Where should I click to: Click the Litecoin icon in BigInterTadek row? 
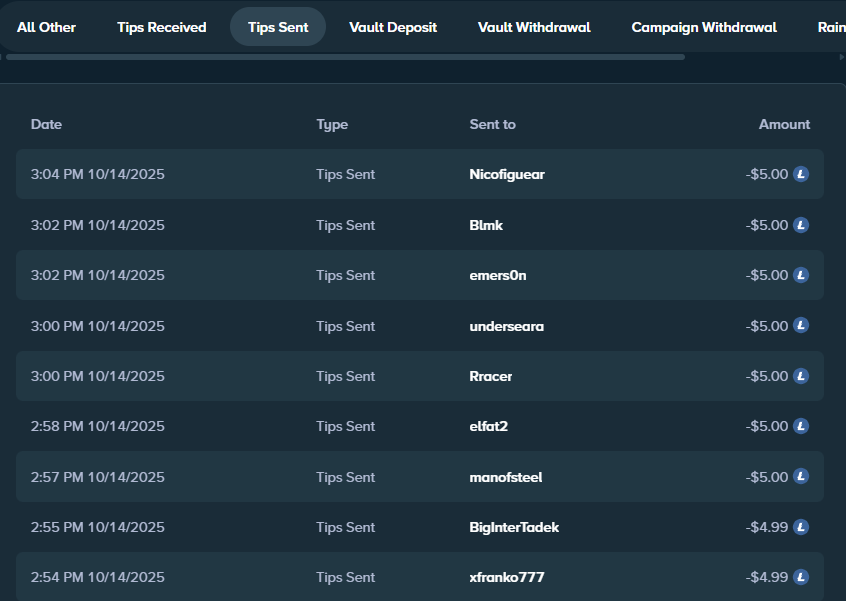801,527
